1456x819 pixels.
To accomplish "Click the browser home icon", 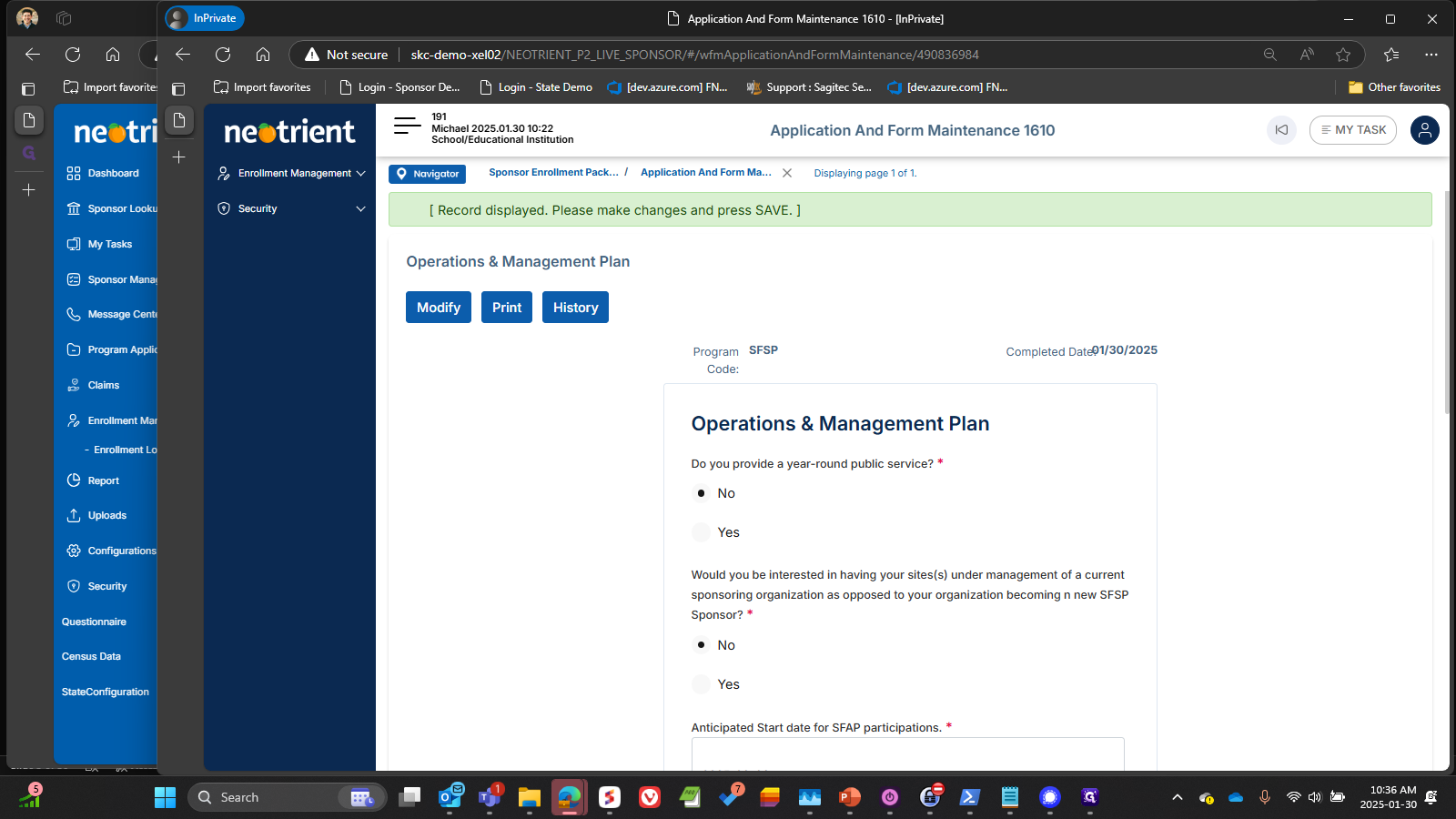I will click(263, 55).
